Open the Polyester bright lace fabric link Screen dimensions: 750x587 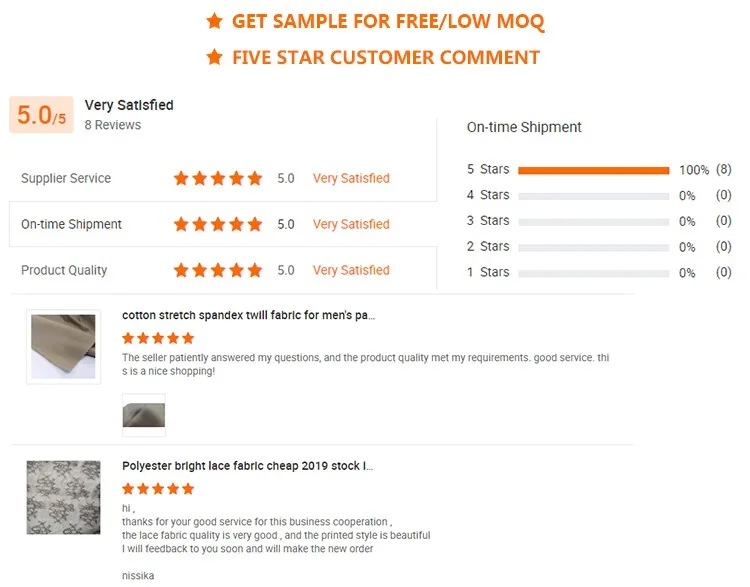tap(247, 466)
